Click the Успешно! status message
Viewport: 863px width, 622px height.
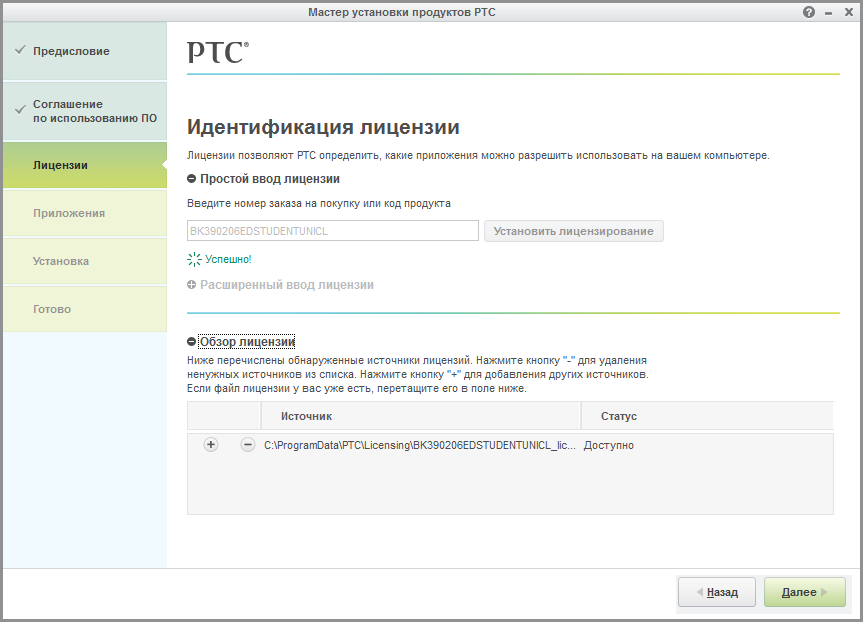tap(228, 259)
